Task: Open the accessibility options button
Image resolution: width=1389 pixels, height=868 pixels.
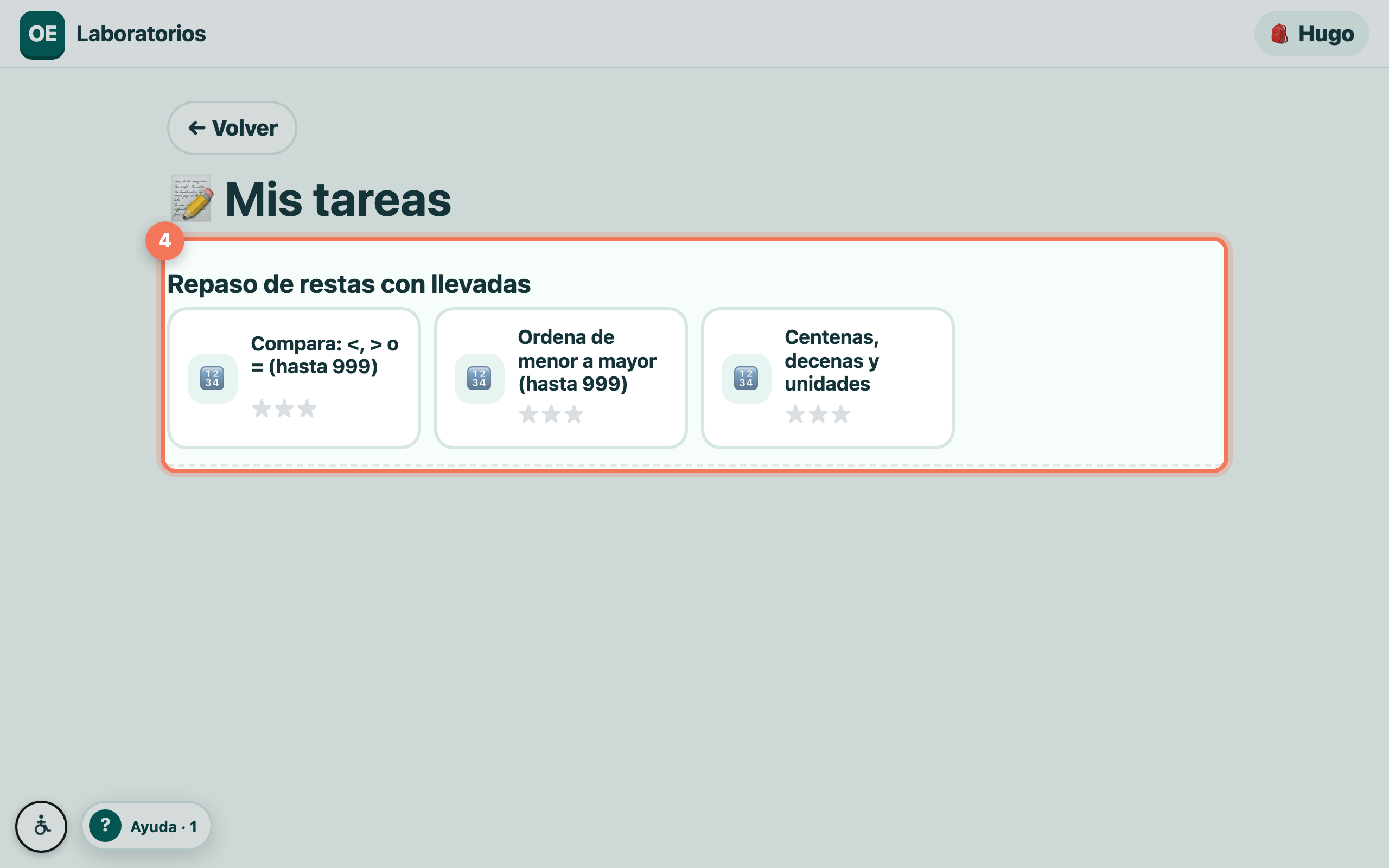Action: point(41,827)
